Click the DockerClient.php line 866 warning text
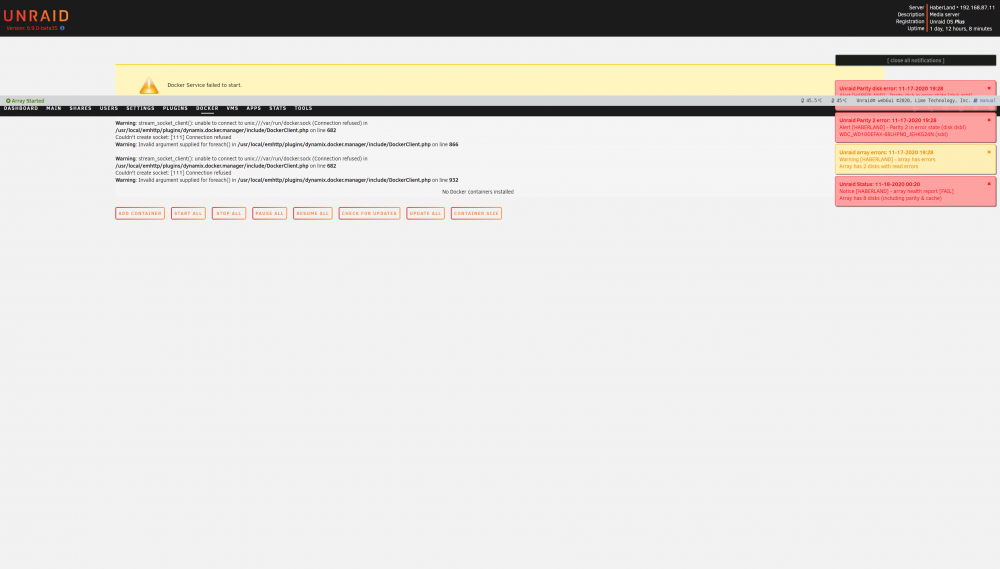Screen dimensions: 1000x569 coord(286,145)
